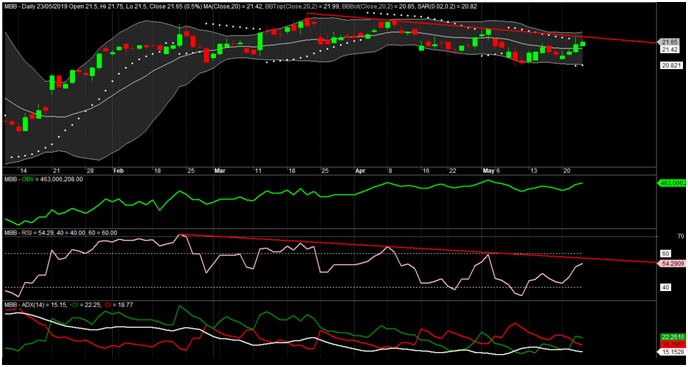Screen dimensions: 688x367
Task: Click the 21.42 moving average price tag
Action: tap(669, 50)
